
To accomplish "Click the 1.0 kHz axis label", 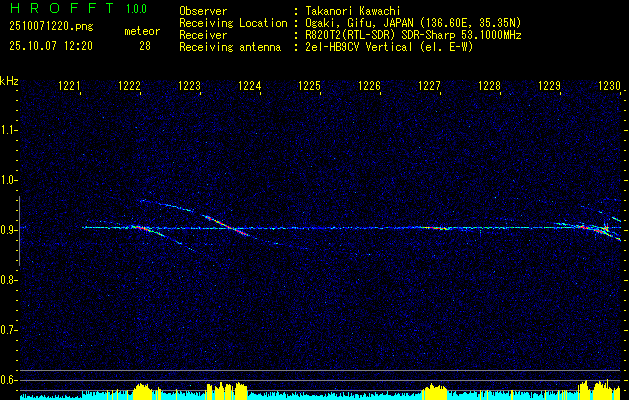I will (7, 181).
